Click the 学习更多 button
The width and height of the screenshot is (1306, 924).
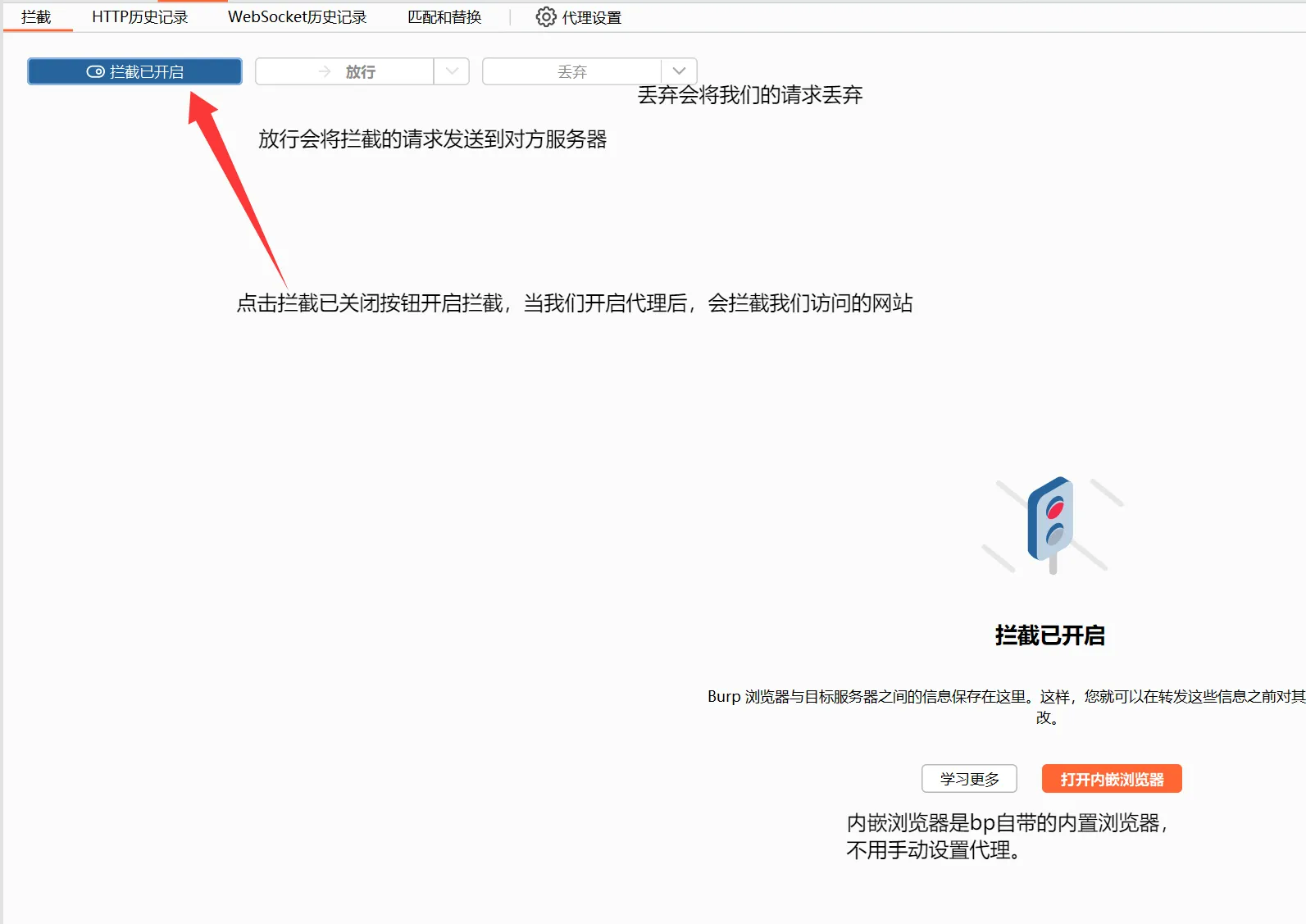(x=969, y=779)
